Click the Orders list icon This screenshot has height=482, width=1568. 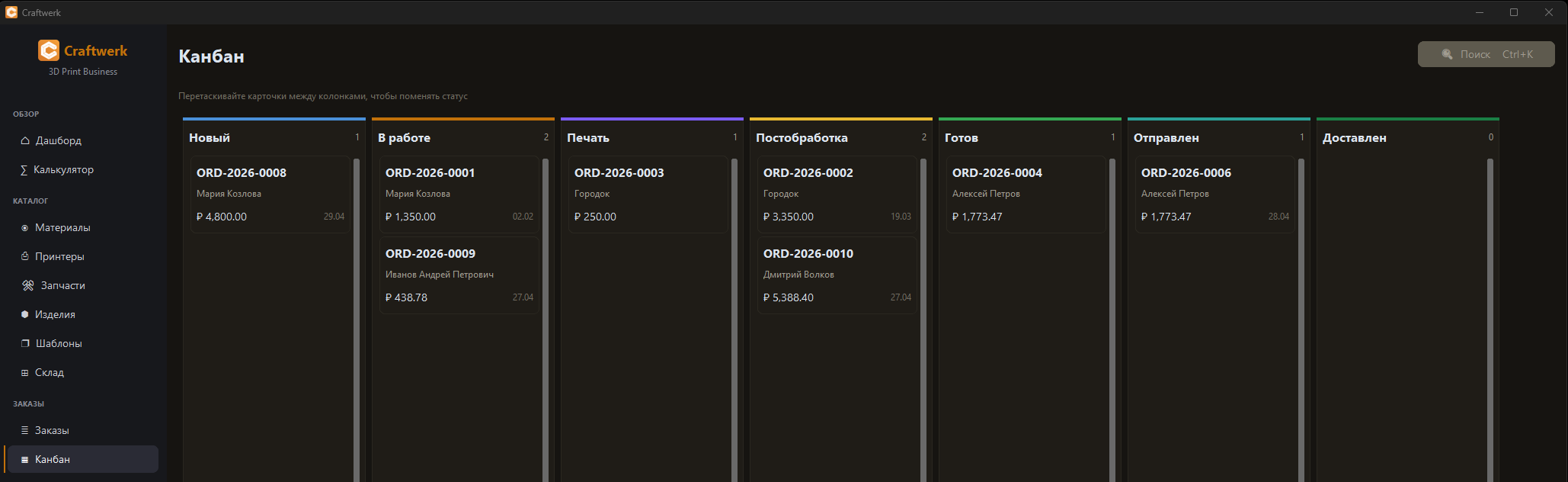tap(25, 430)
